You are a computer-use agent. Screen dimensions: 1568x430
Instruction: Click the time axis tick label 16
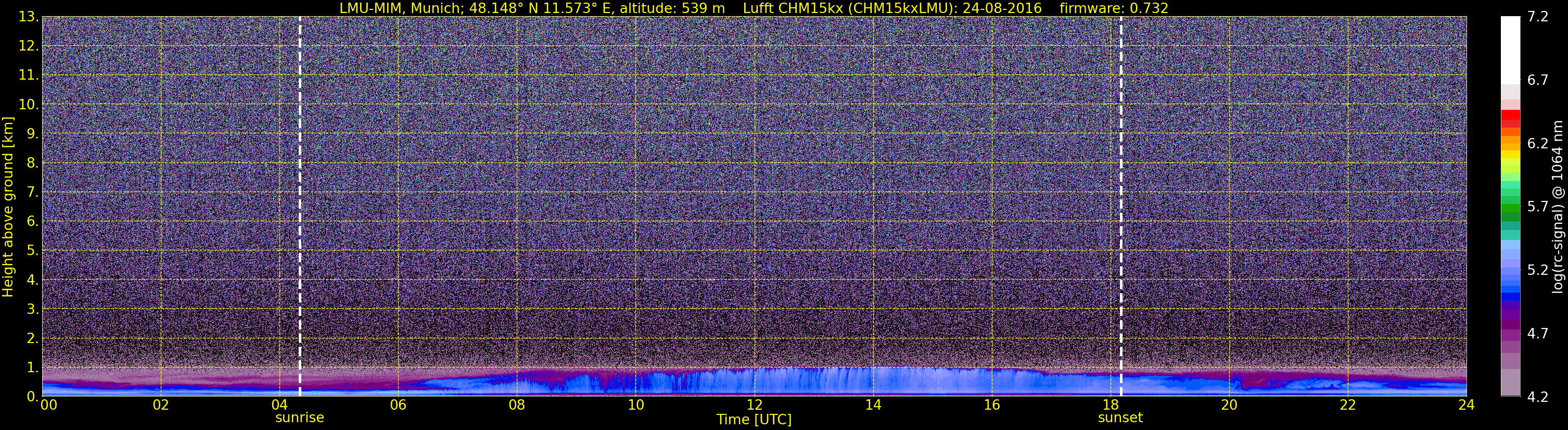(991, 405)
